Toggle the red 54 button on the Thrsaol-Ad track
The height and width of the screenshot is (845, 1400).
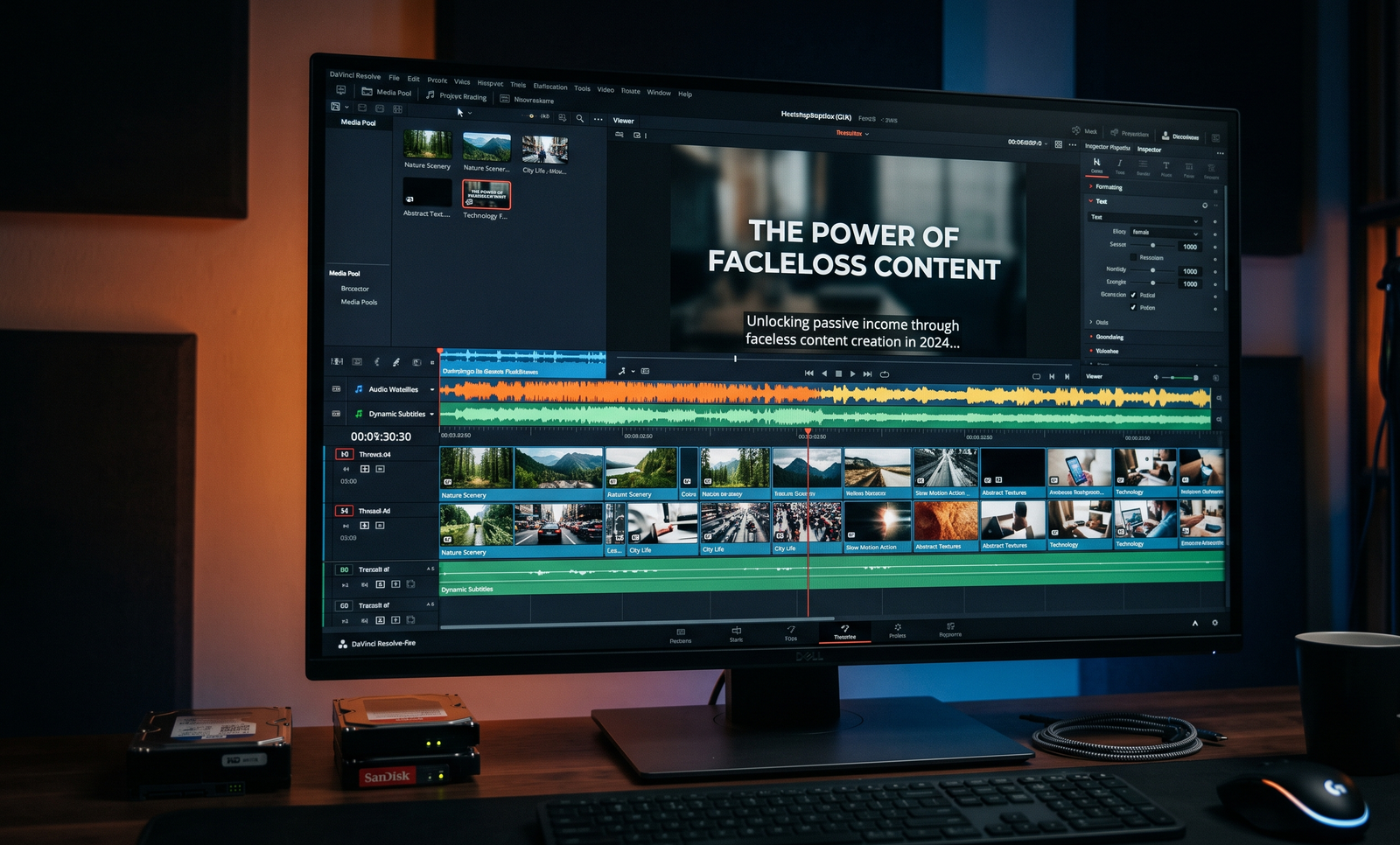click(x=344, y=511)
